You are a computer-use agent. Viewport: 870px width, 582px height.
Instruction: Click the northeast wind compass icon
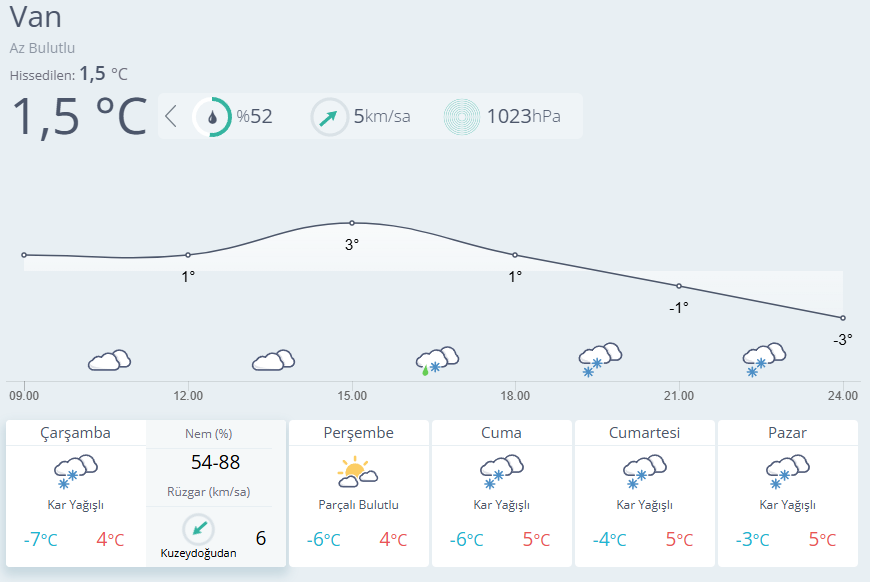198,529
